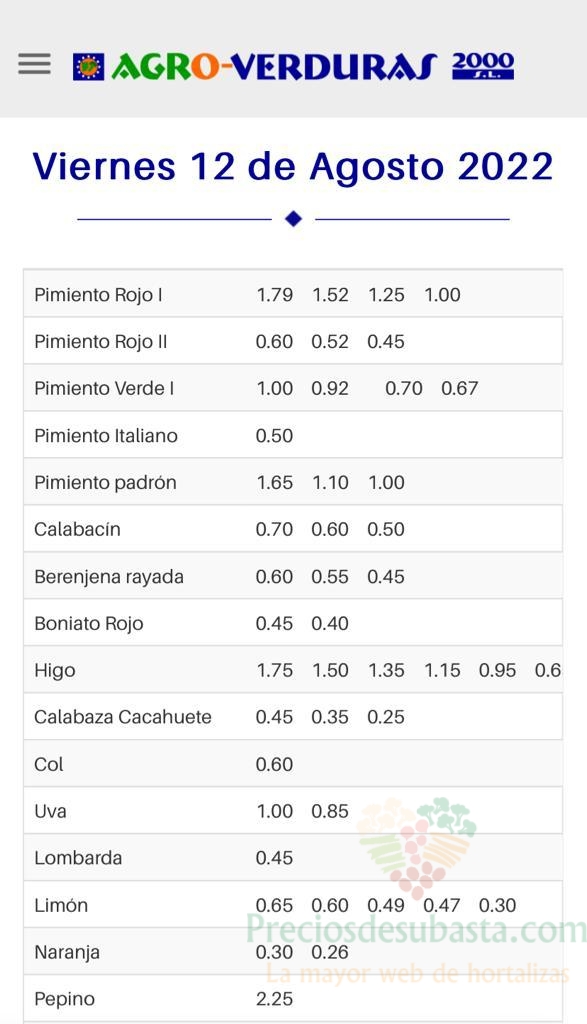
Task: Click the Lombarda price 0.45
Action: pyautogui.click(x=274, y=858)
